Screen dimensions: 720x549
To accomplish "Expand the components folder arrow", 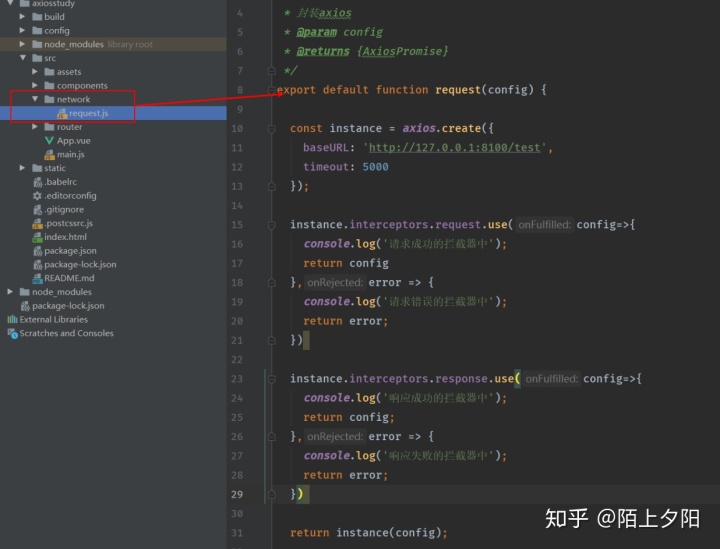I will 35,85.
